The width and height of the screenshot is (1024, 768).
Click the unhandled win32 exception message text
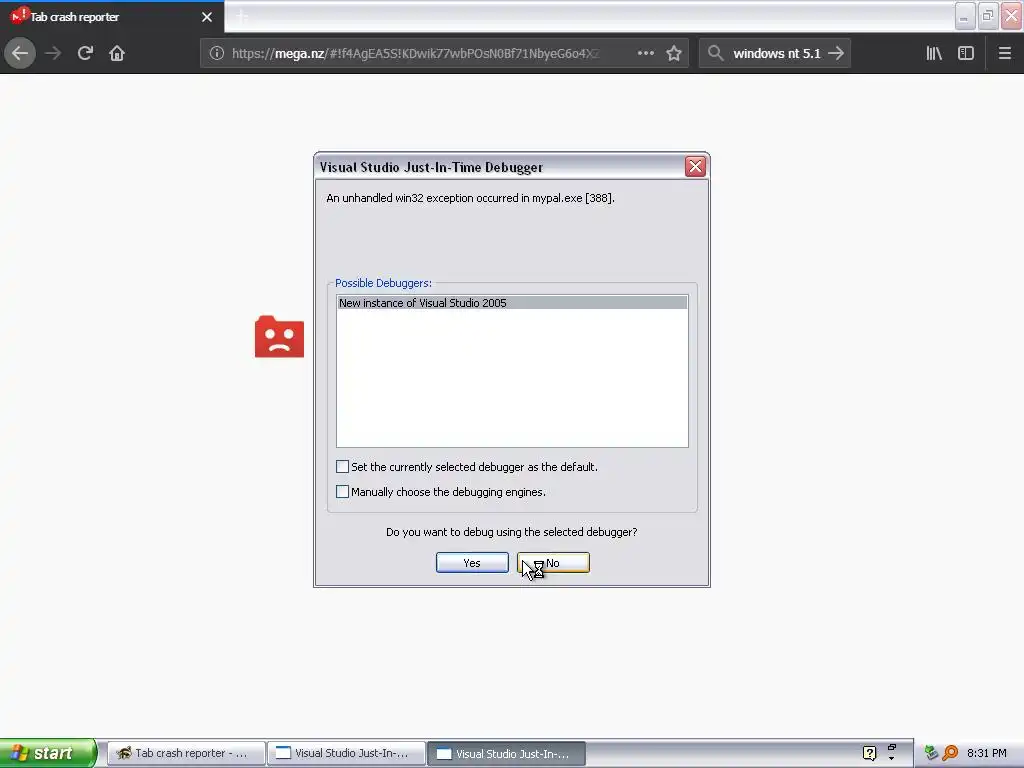click(x=470, y=198)
